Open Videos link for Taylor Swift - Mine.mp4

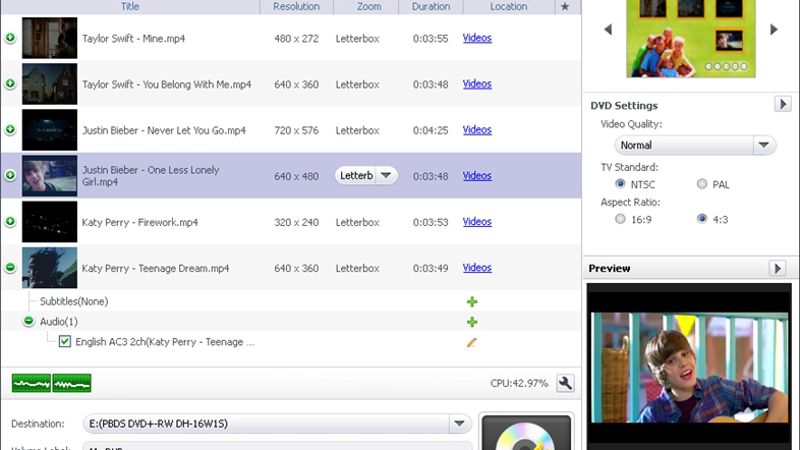477,38
